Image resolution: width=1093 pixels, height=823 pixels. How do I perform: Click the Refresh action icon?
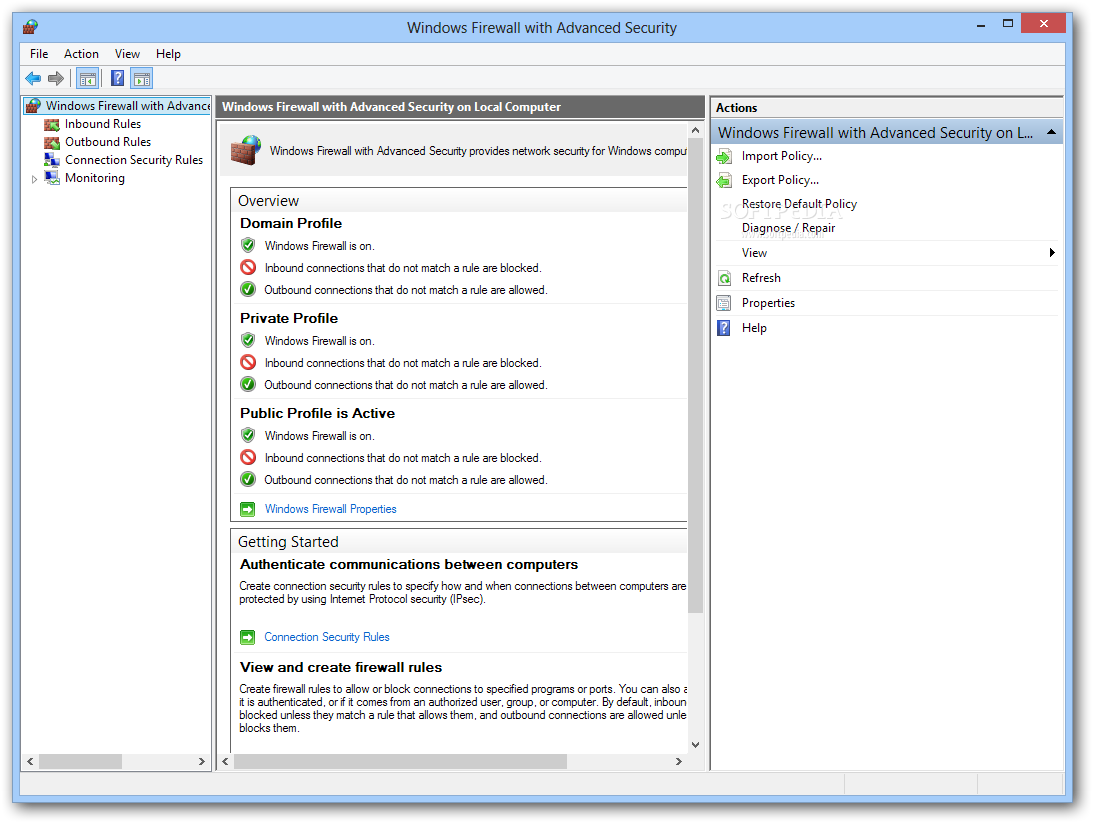pos(724,278)
